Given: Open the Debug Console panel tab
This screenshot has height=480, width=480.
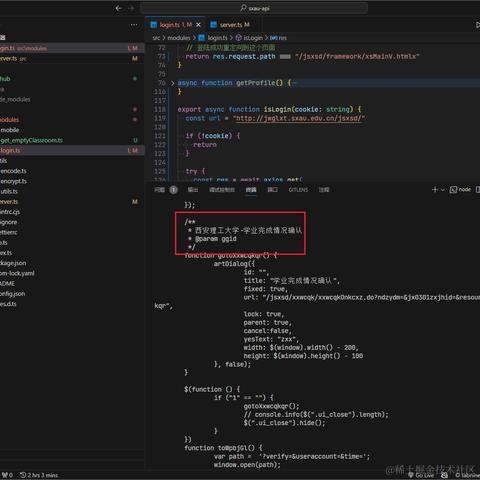Looking at the screenshot, I should (222, 190).
